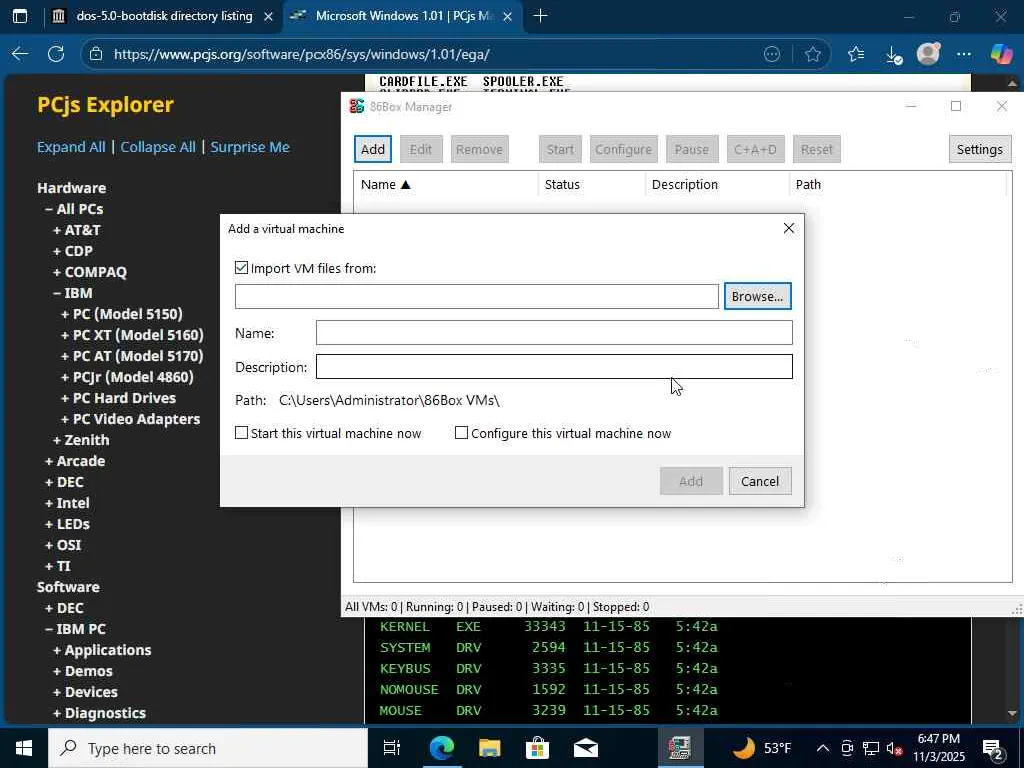The width and height of the screenshot is (1024, 768).
Task: Open Edge Settings and more menu
Action: [963, 54]
